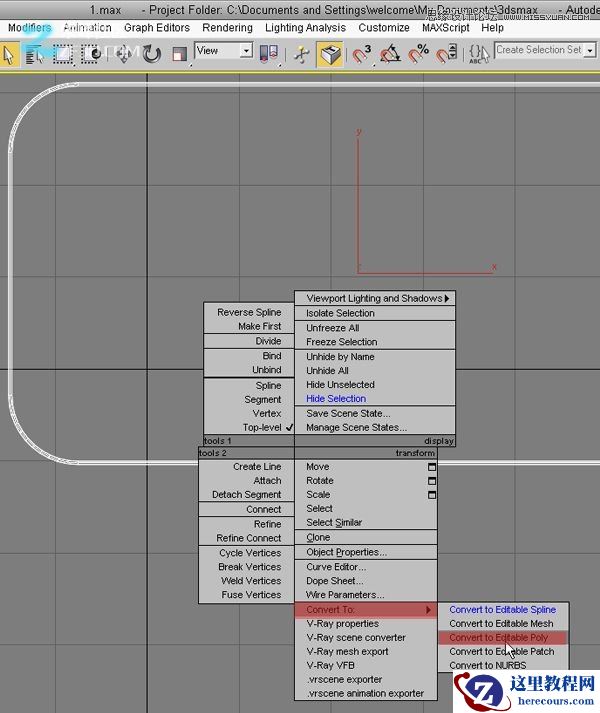Open V-Ray VFB
This screenshot has width=600, height=713.
tap(366, 666)
